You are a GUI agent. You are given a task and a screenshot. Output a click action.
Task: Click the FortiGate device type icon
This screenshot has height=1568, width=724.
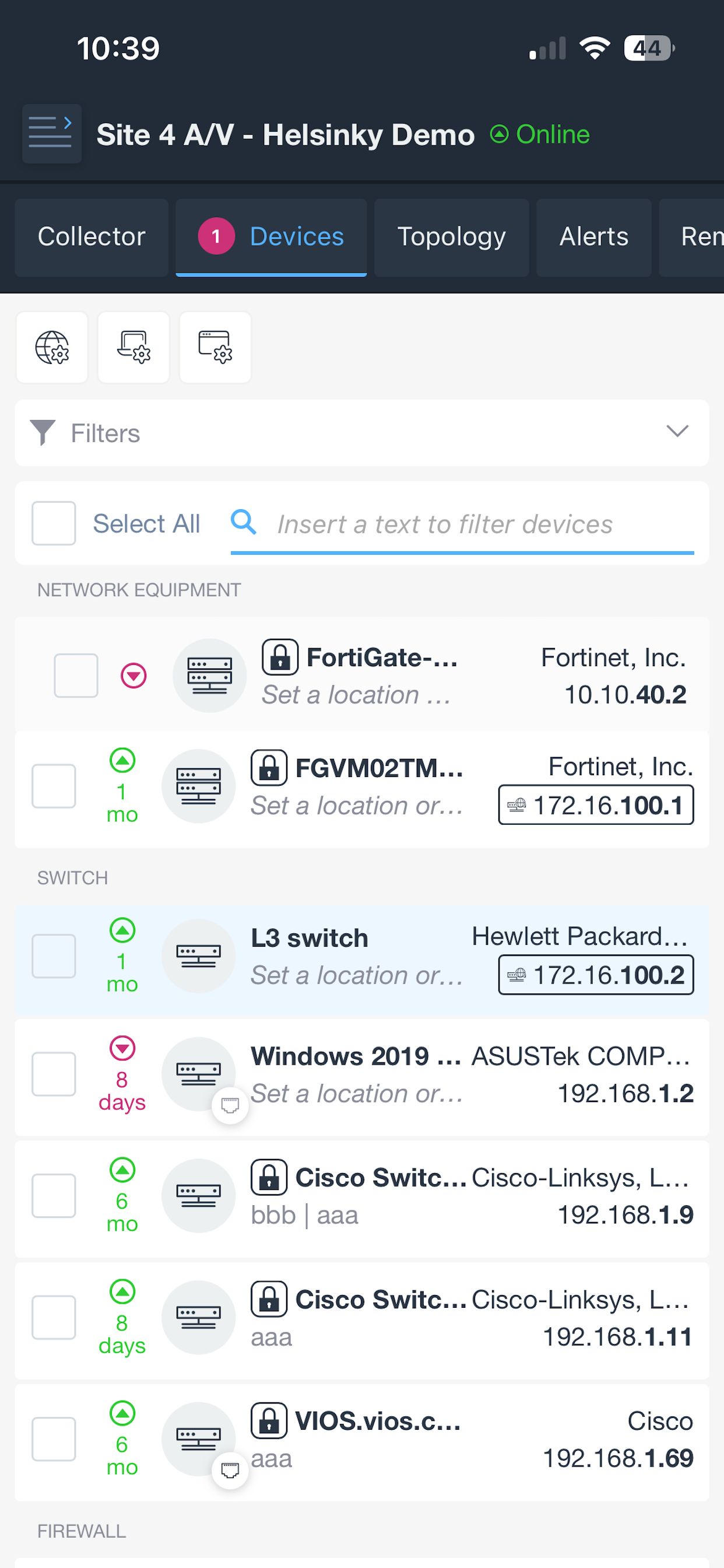click(209, 675)
